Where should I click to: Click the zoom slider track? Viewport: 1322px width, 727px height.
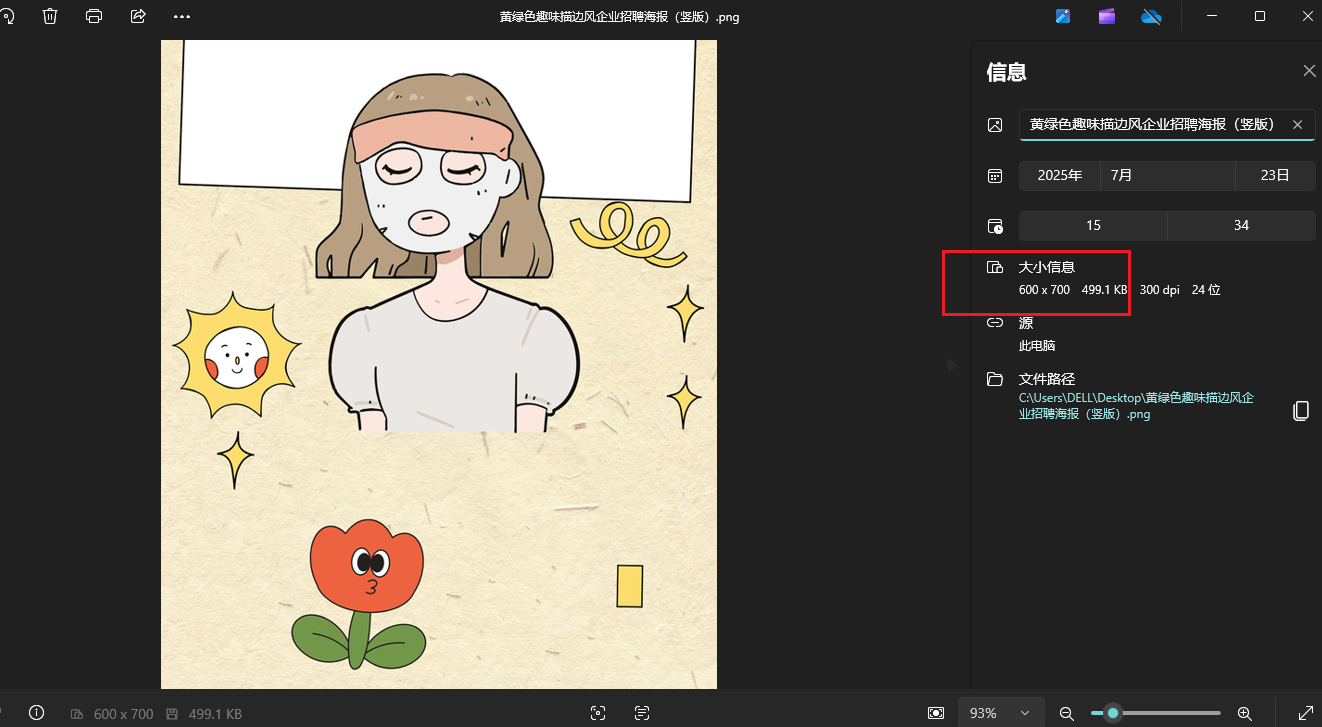click(x=1170, y=713)
